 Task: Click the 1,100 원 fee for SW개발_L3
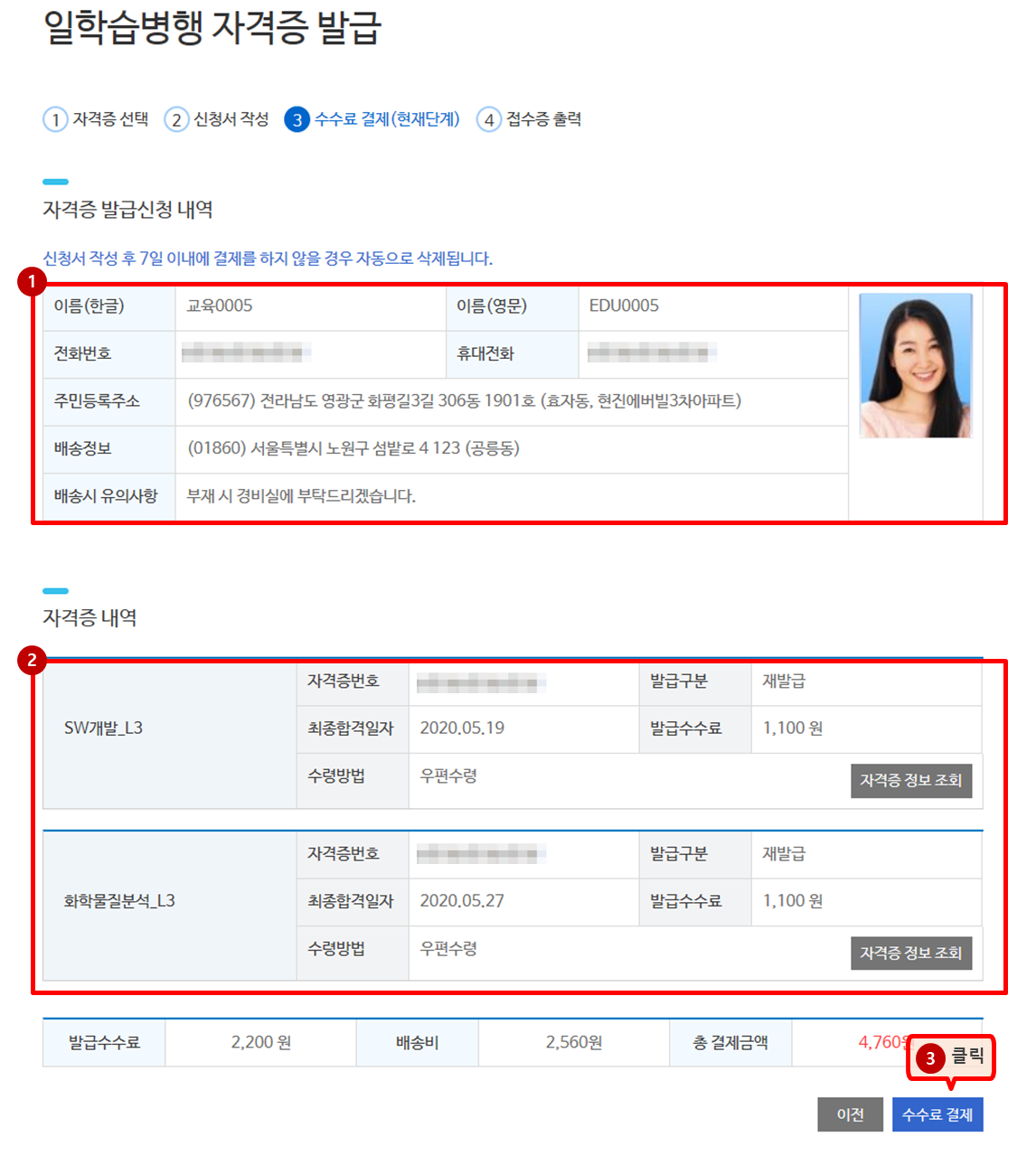click(x=793, y=728)
